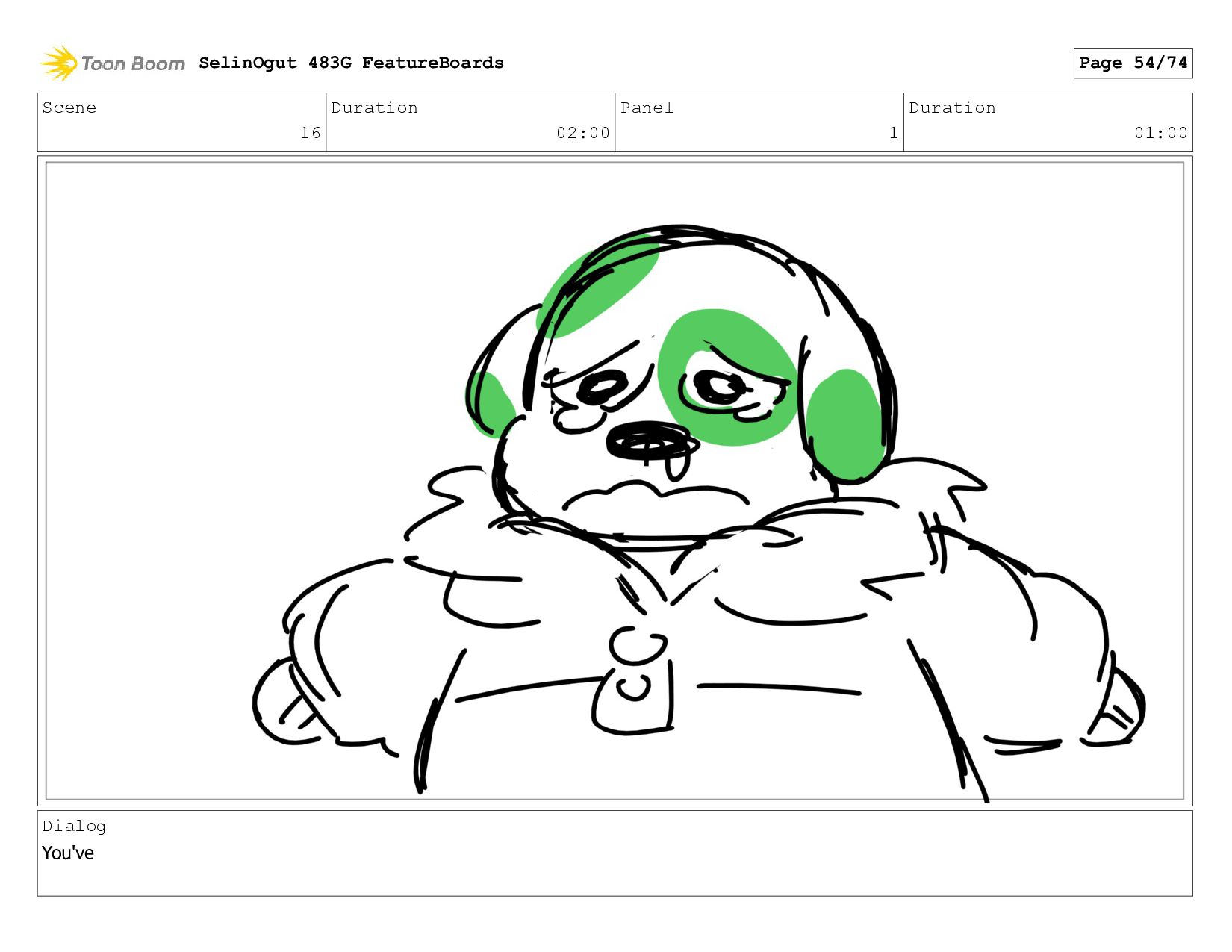Click the Panel label

pyautogui.click(x=647, y=108)
